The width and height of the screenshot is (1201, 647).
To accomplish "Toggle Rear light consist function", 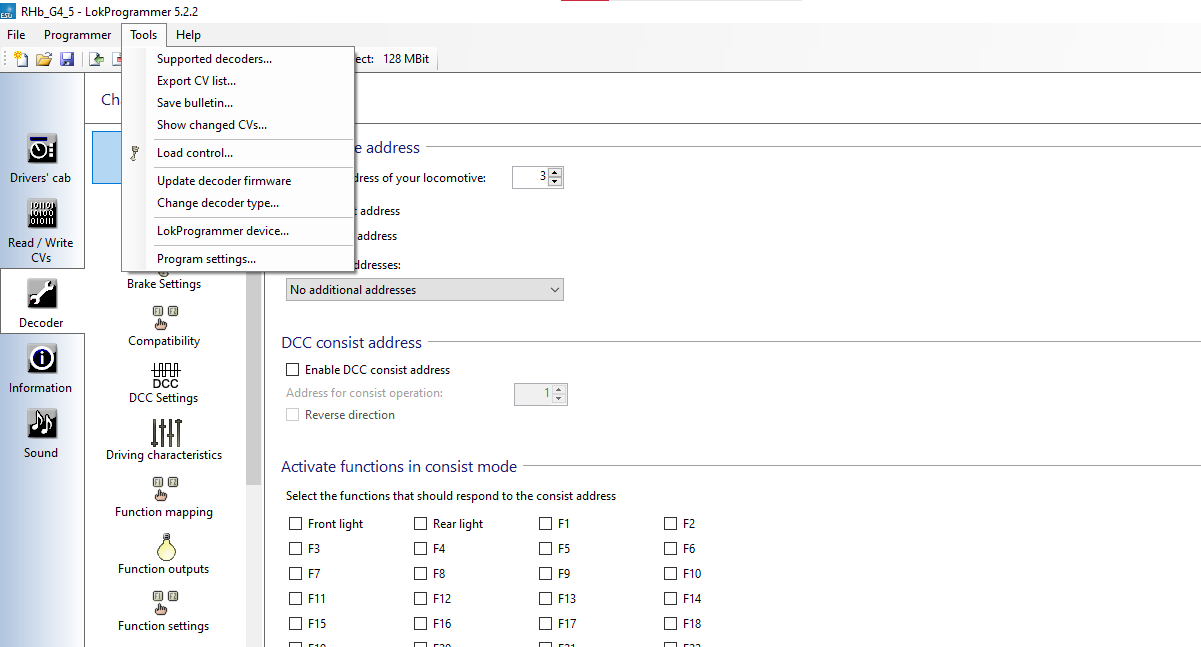I will [420, 524].
